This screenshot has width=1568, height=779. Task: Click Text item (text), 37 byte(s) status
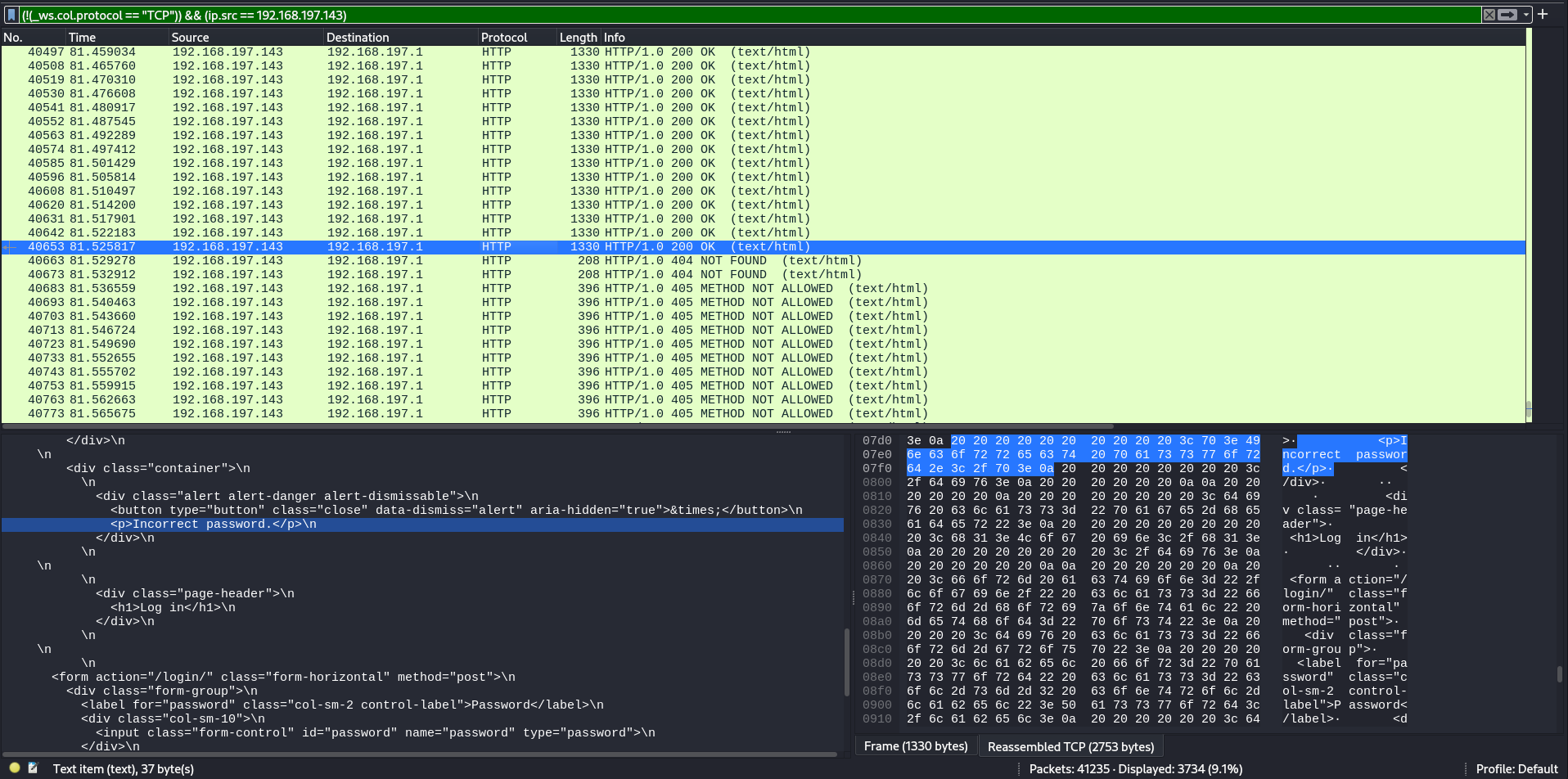[124, 768]
